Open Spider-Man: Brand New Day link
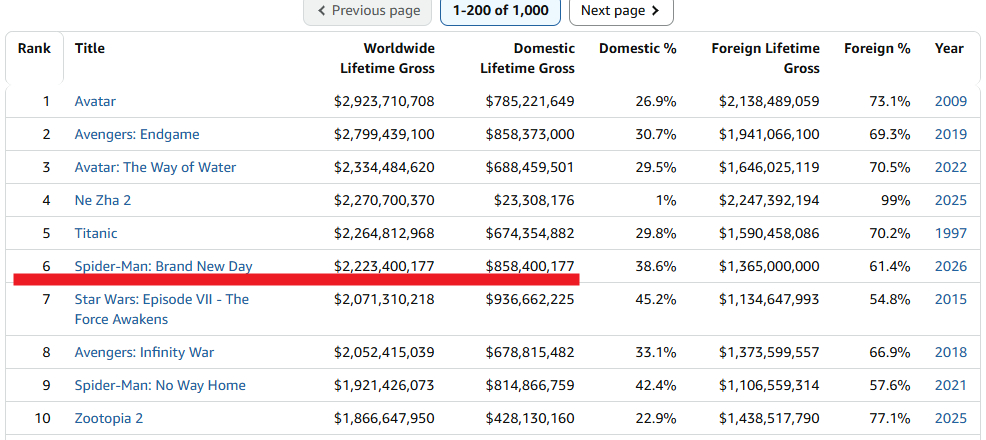The image size is (986, 440). point(163,266)
